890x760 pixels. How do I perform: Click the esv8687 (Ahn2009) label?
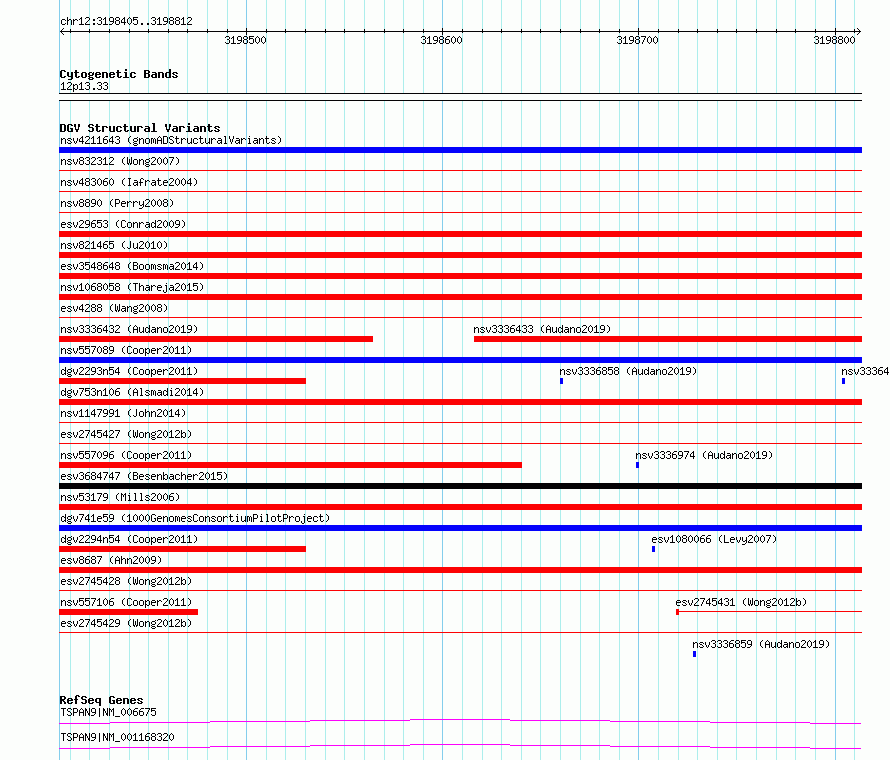tap(111, 560)
